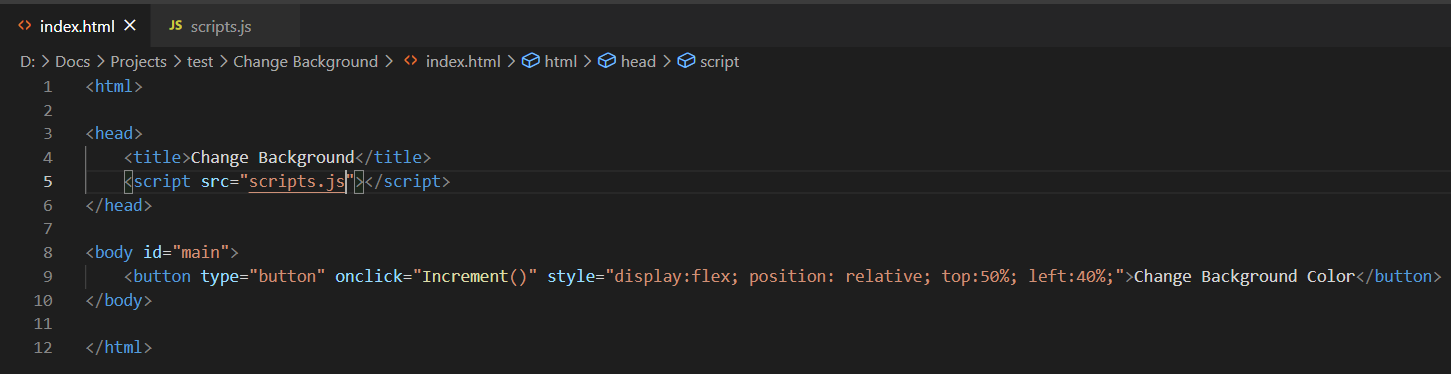Click the JS icon on scripts.js tab
Viewport: 1451px width, 374px height.
pos(176,26)
